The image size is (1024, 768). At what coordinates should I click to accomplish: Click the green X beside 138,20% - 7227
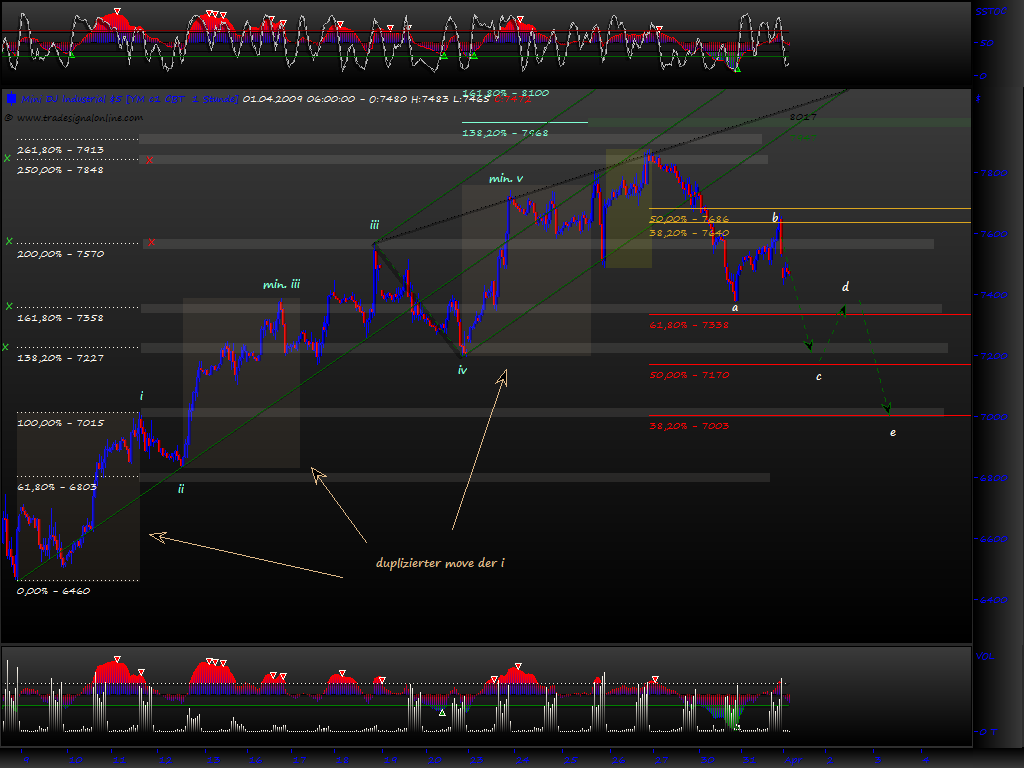pyautogui.click(x=6, y=347)
